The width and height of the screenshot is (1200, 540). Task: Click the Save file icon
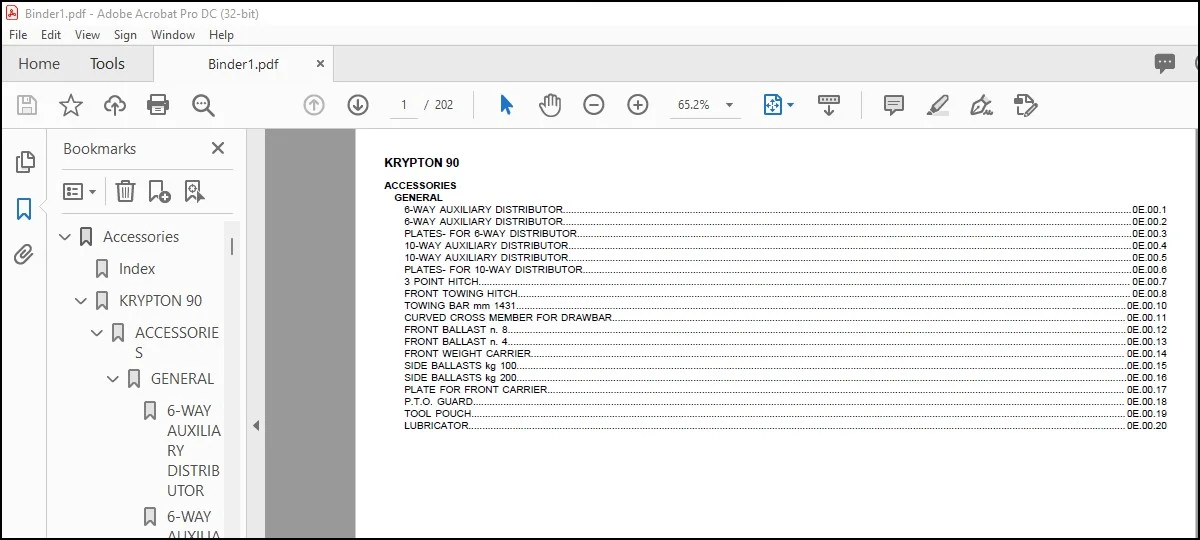click(x=27, y=105)
